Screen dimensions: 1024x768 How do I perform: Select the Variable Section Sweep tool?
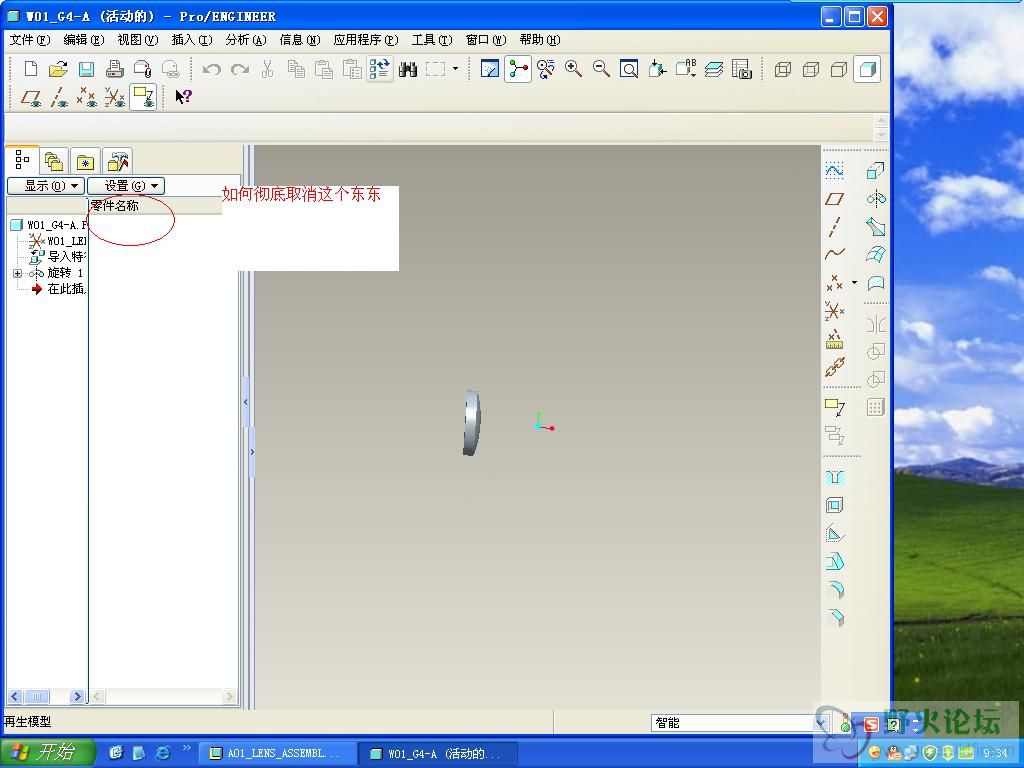click(x=876, y=227)
